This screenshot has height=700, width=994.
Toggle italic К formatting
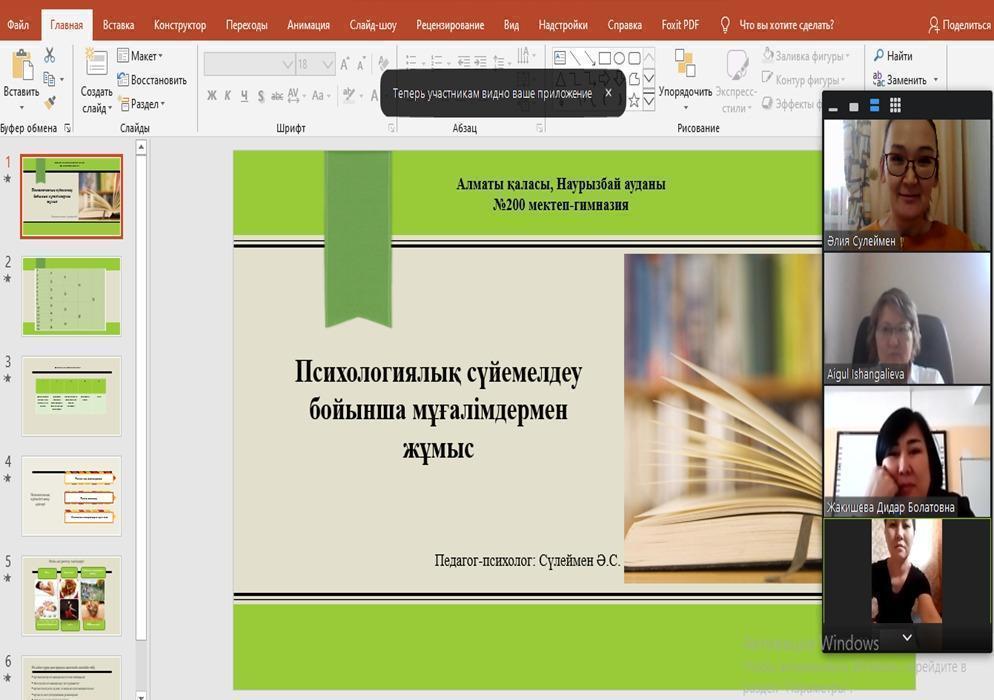(228, 96)
